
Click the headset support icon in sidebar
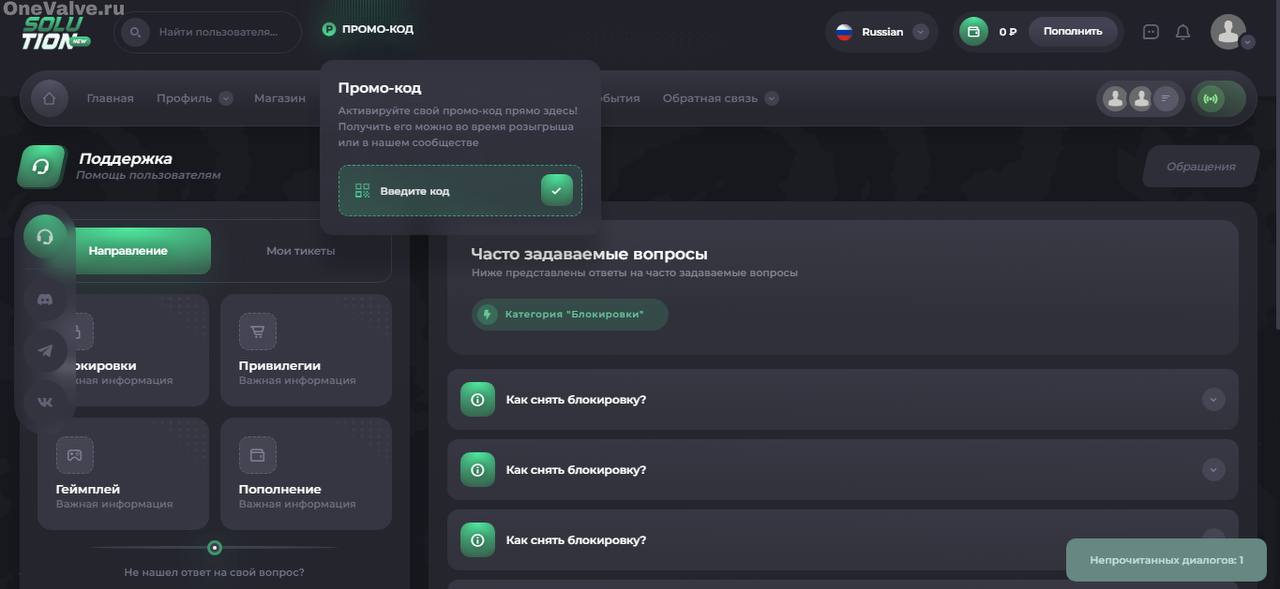45,237
